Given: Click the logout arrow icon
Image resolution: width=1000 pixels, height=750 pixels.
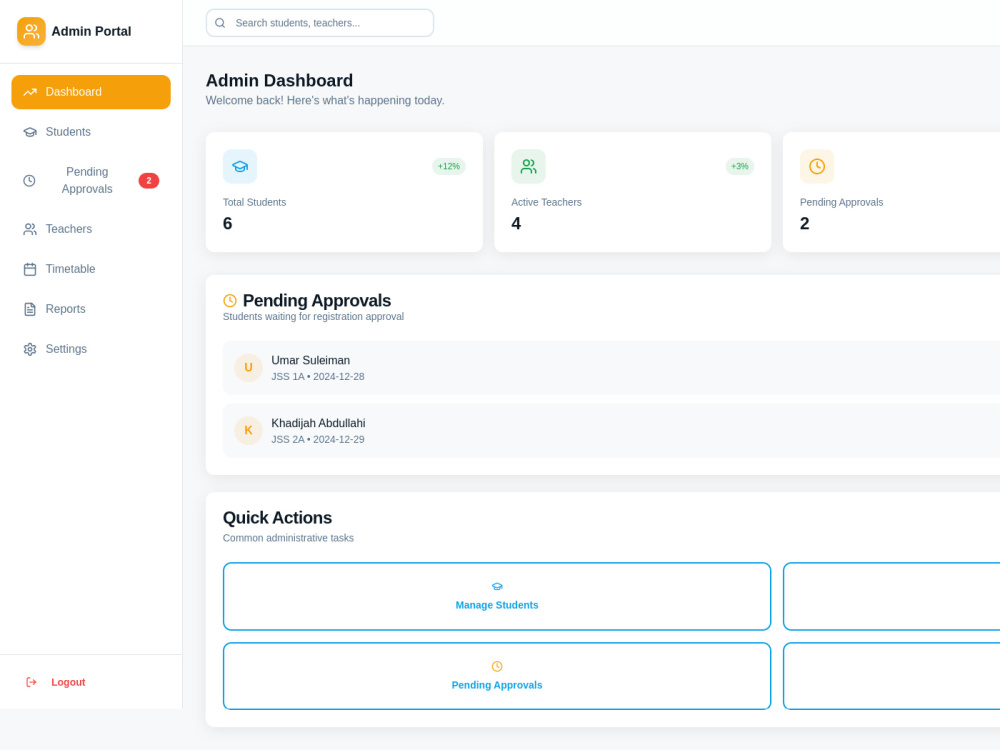Looking at the screenshot, I should tap(31, 682).
